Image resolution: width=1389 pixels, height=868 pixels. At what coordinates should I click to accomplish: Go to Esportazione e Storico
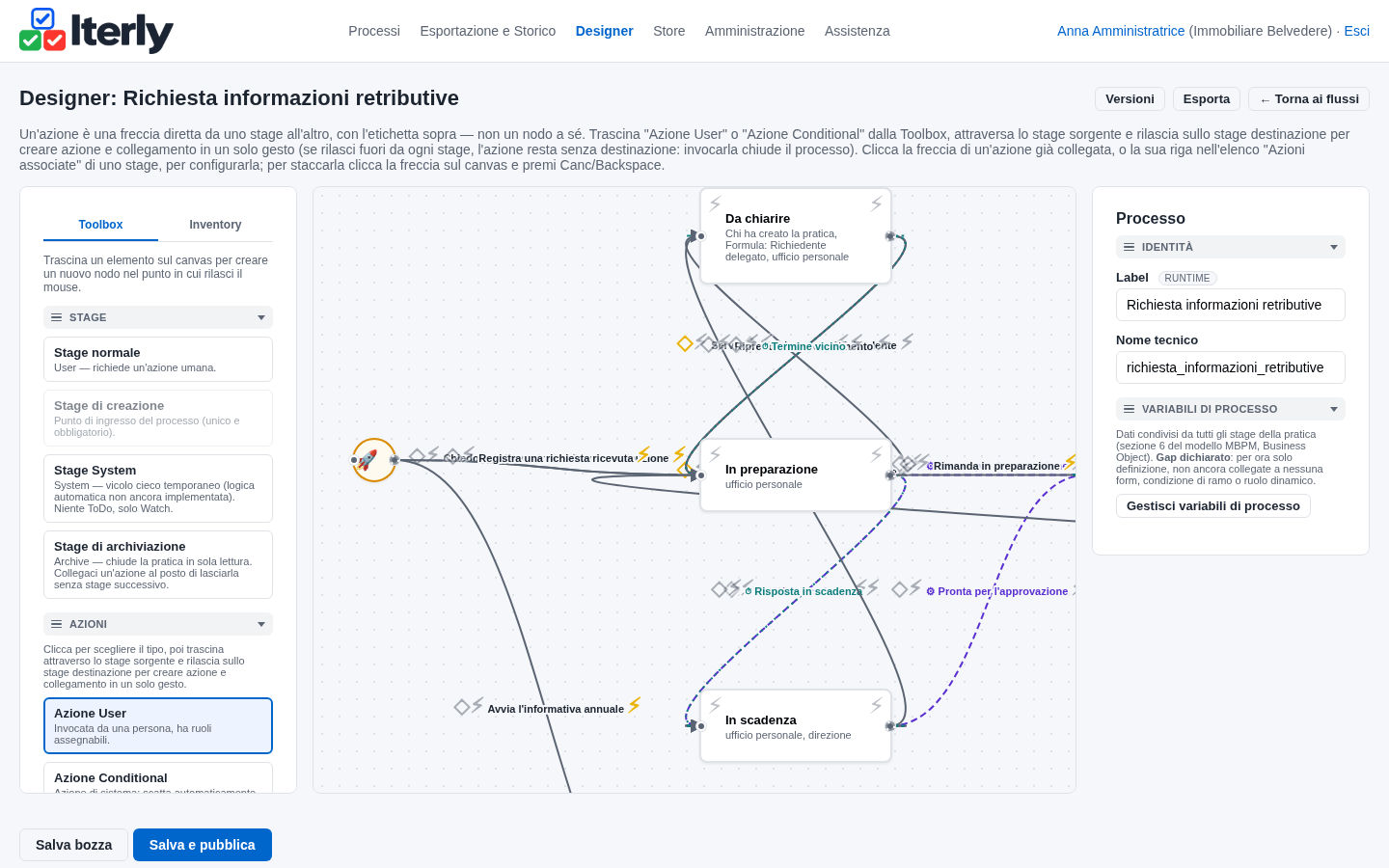coord(488,31)
